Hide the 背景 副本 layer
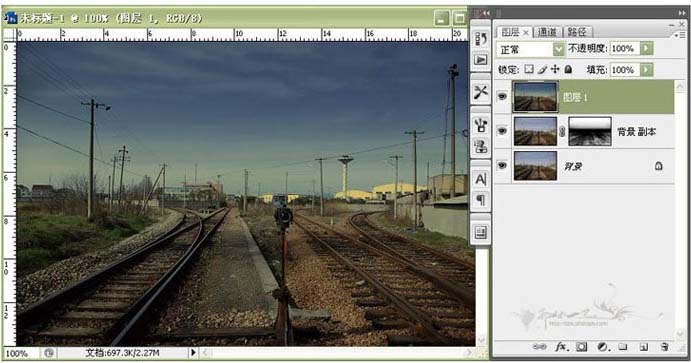Viewport: 691px width, 363px height. [x=502, y=131]
